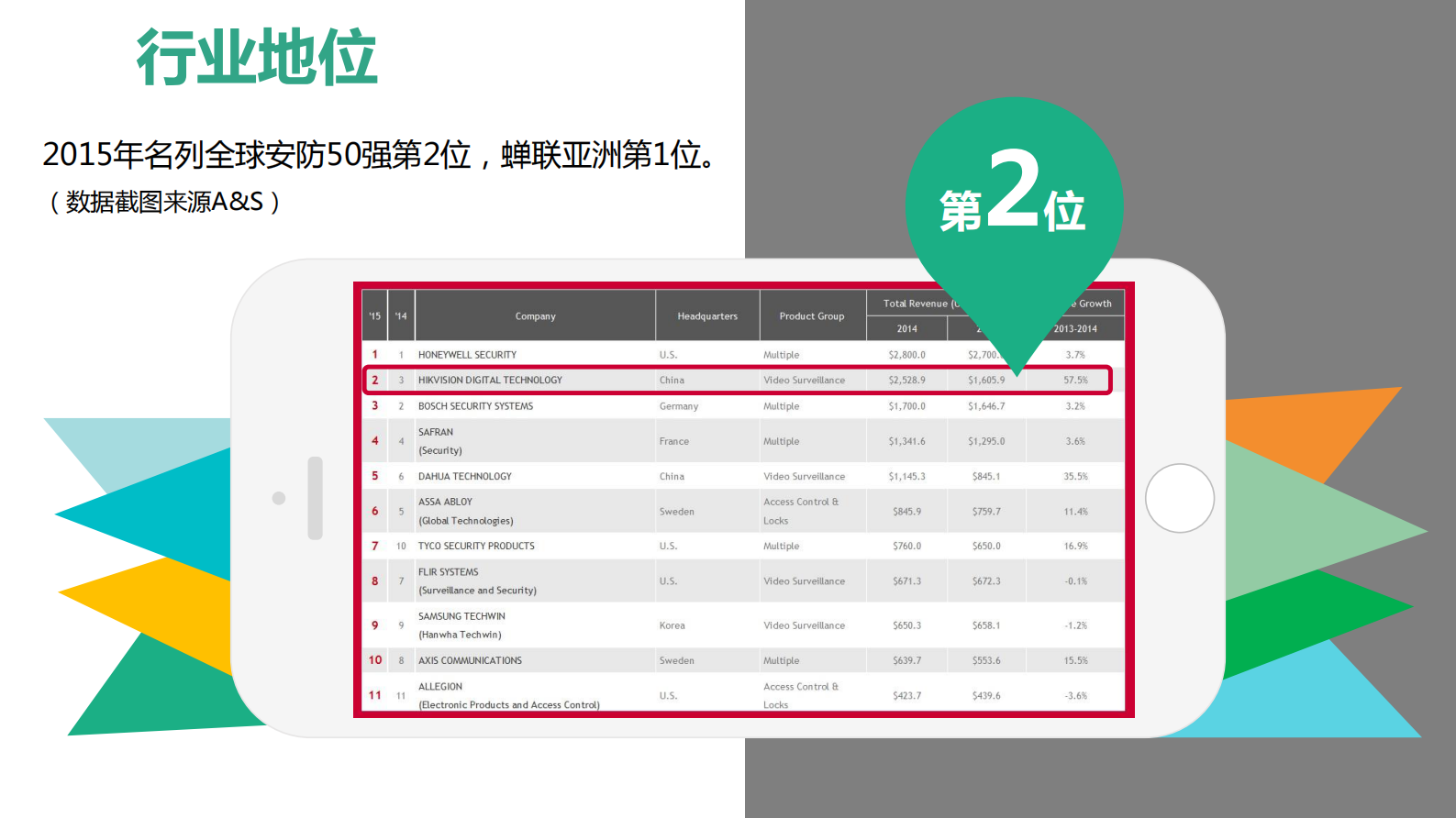
Task: Click the red rank "10" for Axis
Action: [375, 660]
